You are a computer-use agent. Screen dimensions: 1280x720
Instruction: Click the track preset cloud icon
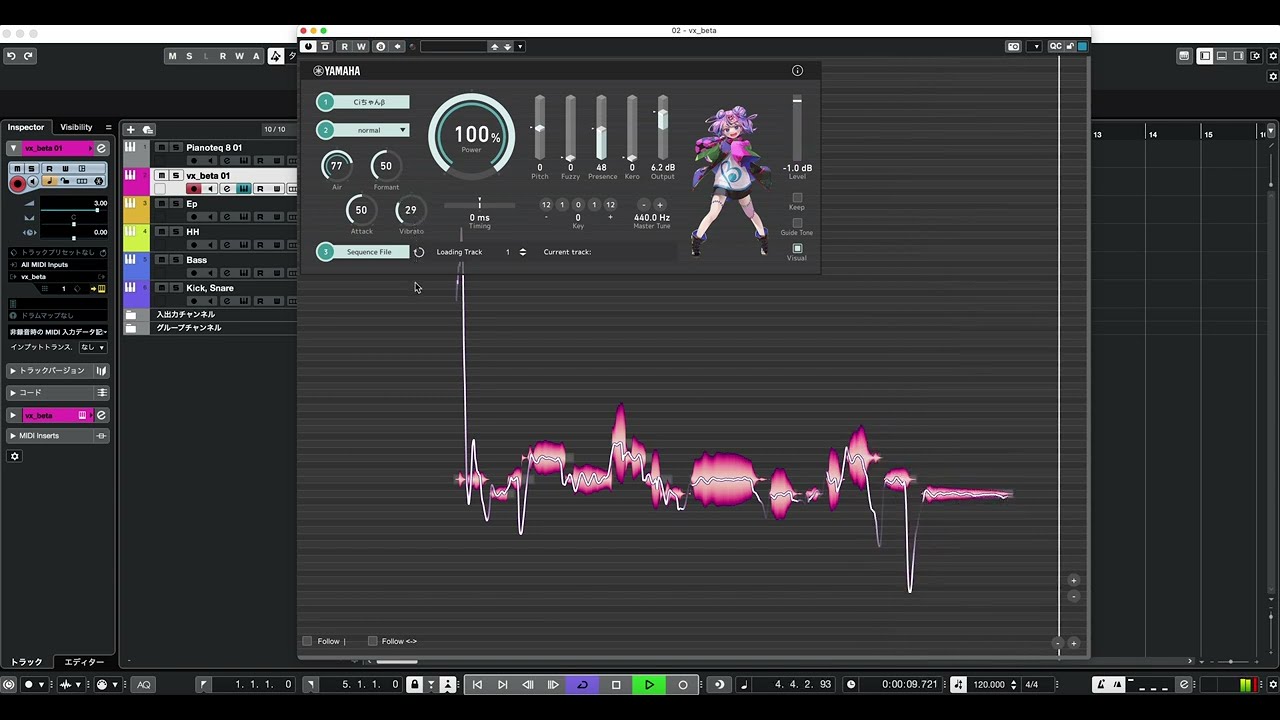click(148, 129)
